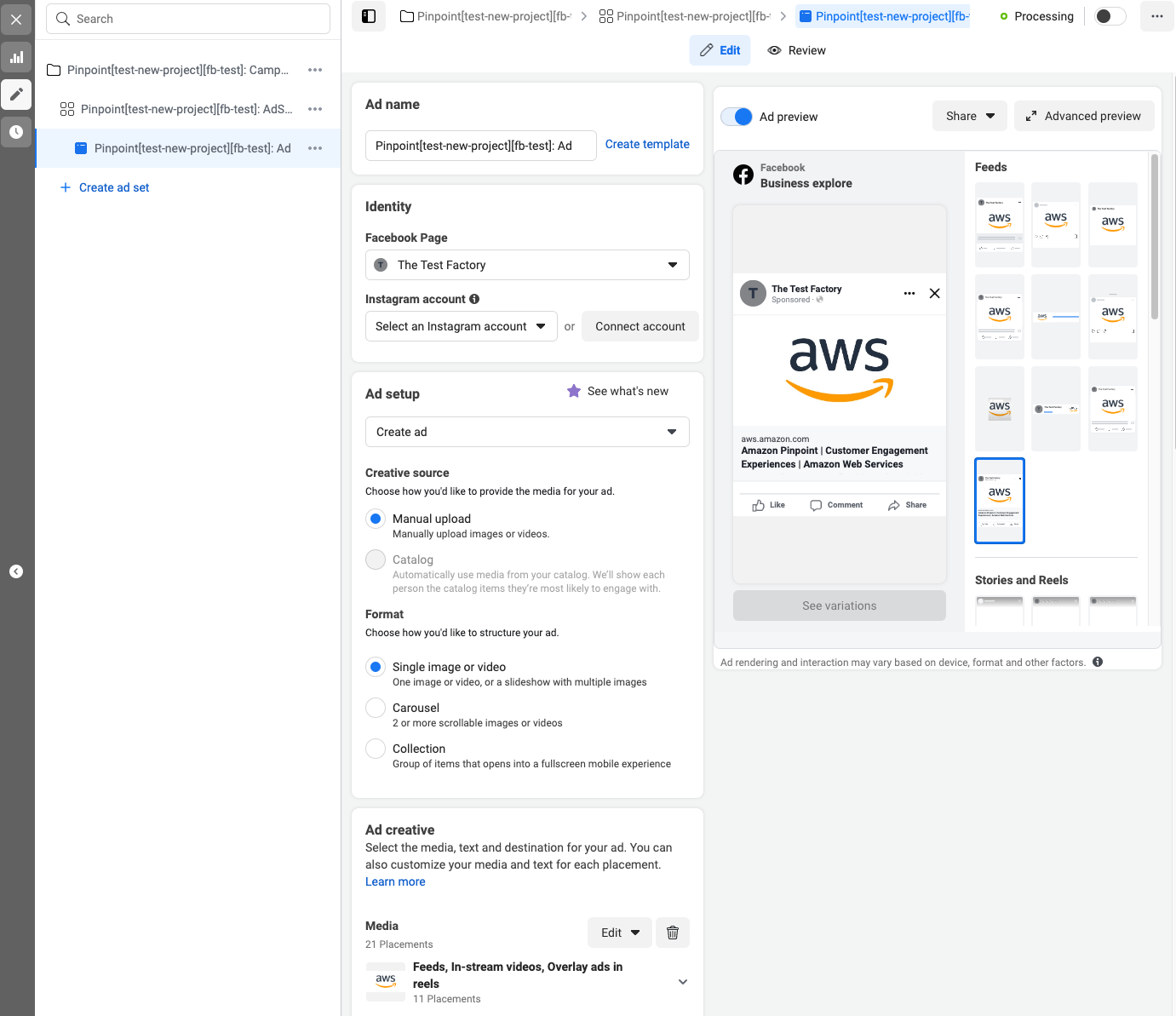The image size is (1176, 1016).
Task: Select first Stories and Reels thumbnail
Action: [x=1000, y=611]
